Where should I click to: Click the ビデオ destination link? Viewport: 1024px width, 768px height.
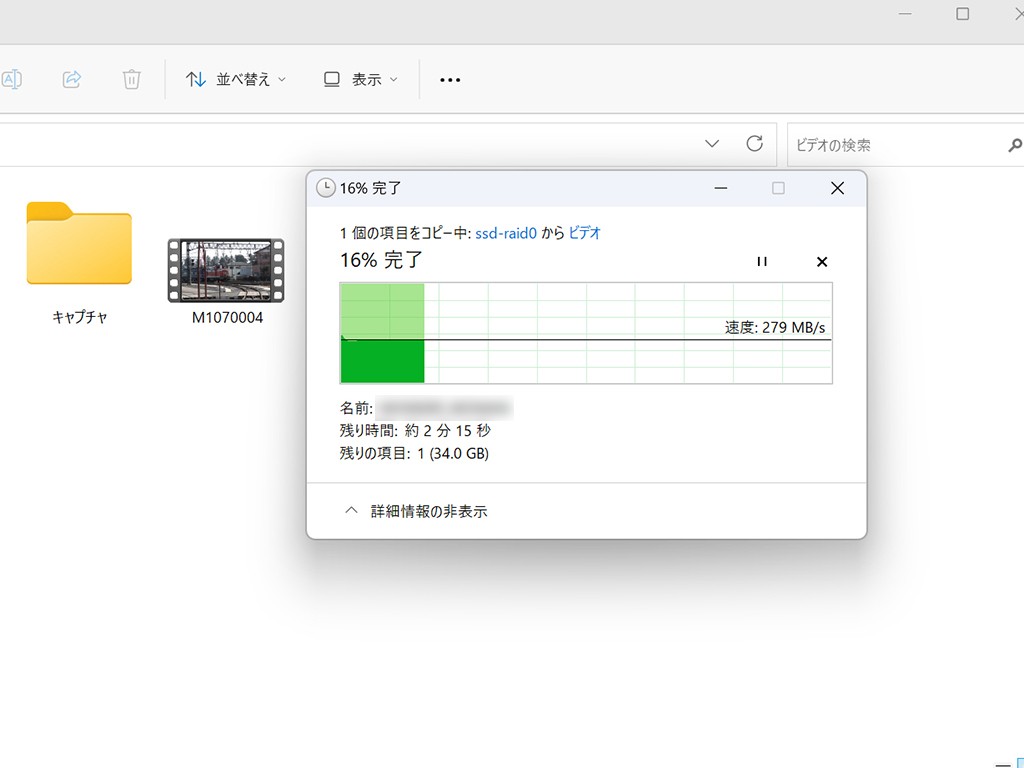point(584,233)
